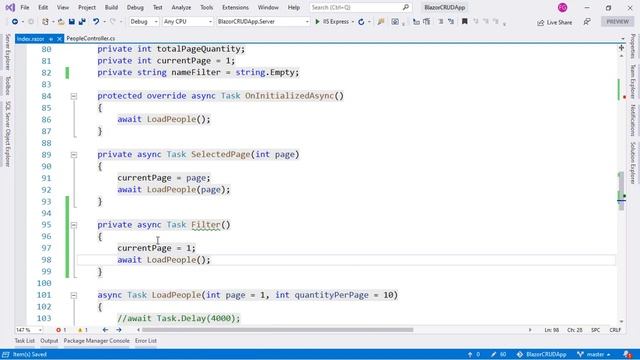Screen dimensions: 640x360
Task: Open the Solution Explorer side tab
Action: [x=633, y=163]
